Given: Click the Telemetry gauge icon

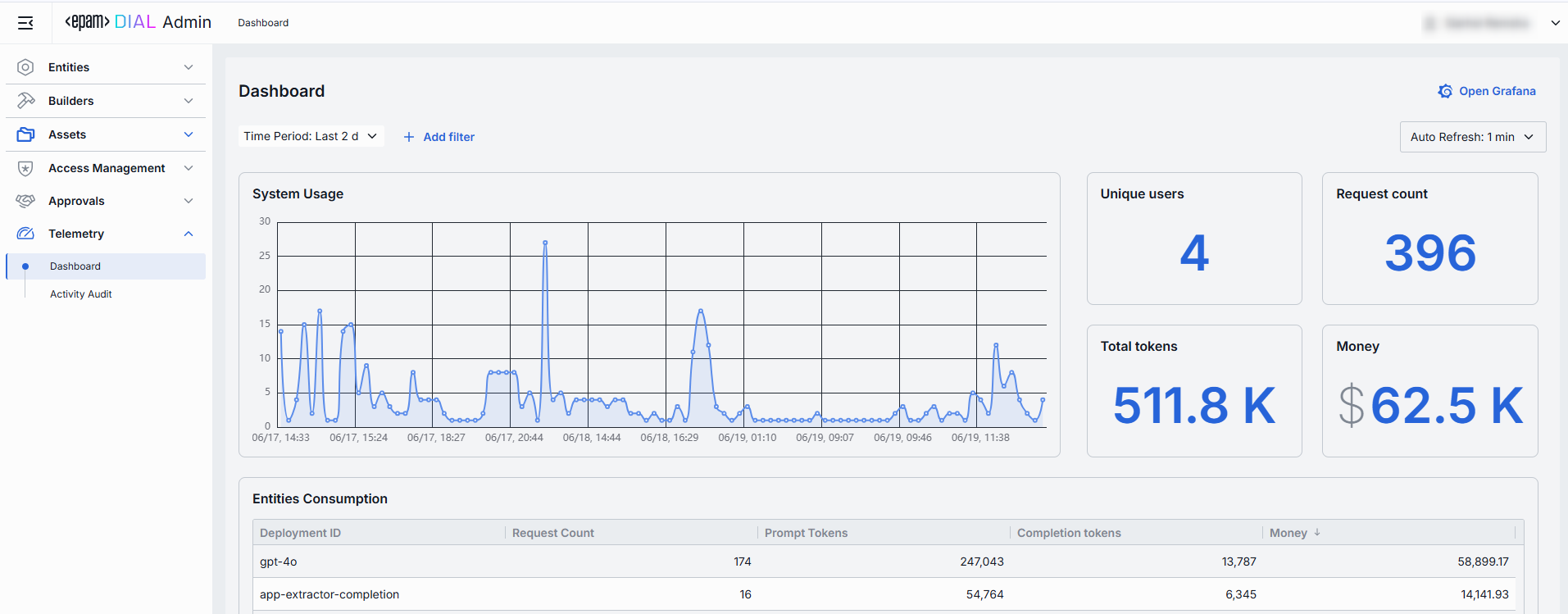Looking at the screenshot, I should (x=25, y=234).
